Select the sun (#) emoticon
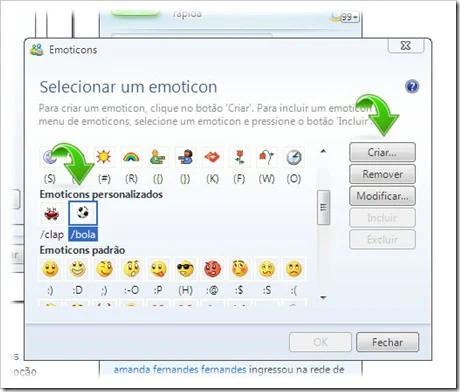The width and height of the screenshot is (460, 392). click(x=103, y=157)
